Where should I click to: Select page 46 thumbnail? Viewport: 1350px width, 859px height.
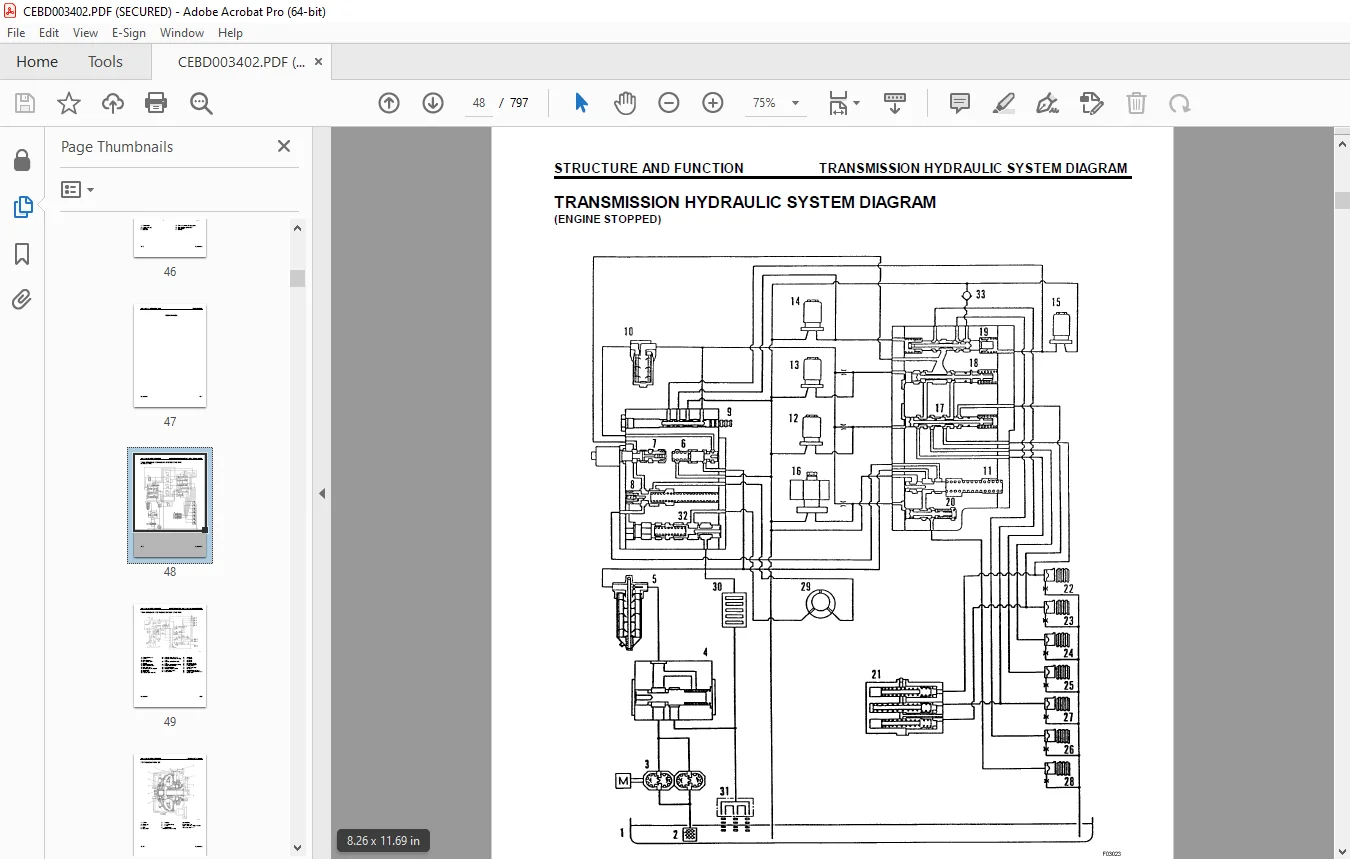pyautogui.click(x=170, y=238)
